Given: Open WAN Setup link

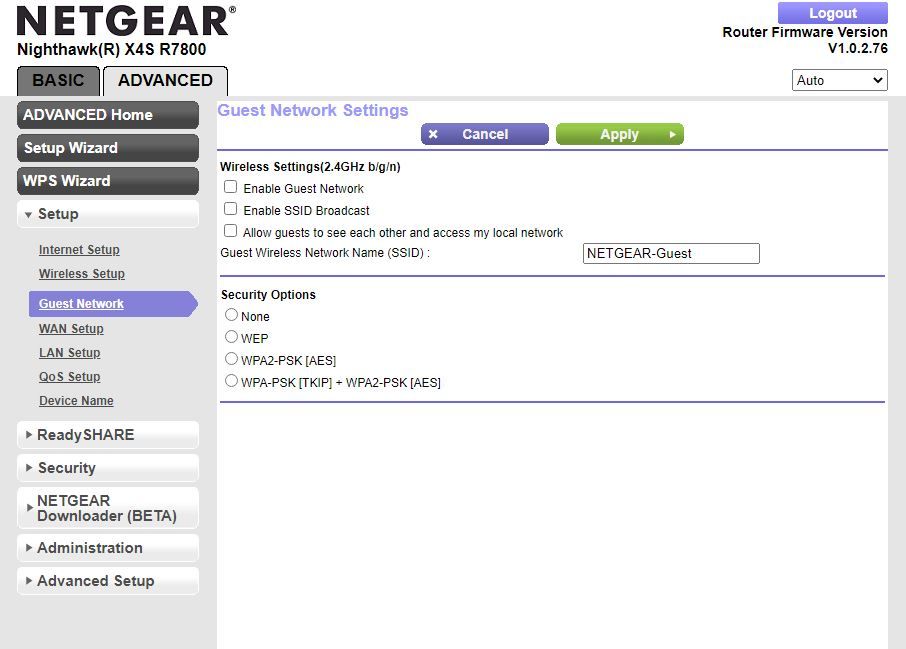Looking at the screenshot, I should pyautogui.click(x=71, y=329).
